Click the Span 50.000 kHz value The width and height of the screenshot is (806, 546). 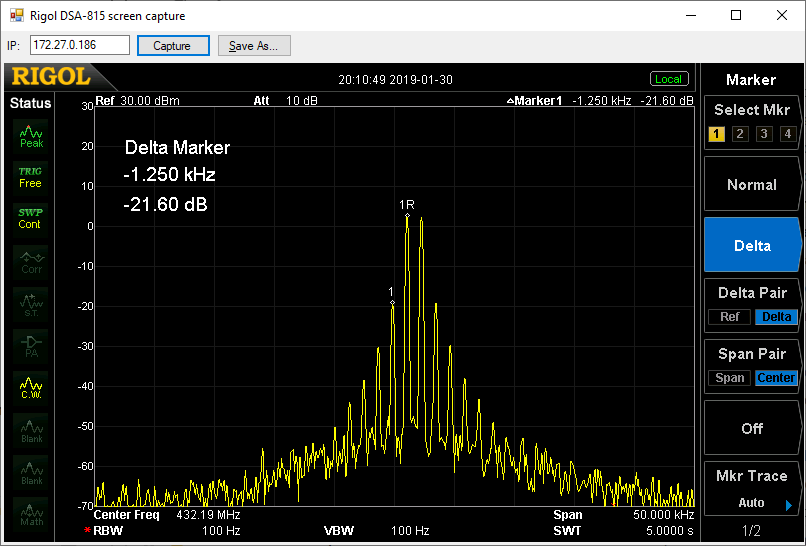tap(663, 515)
